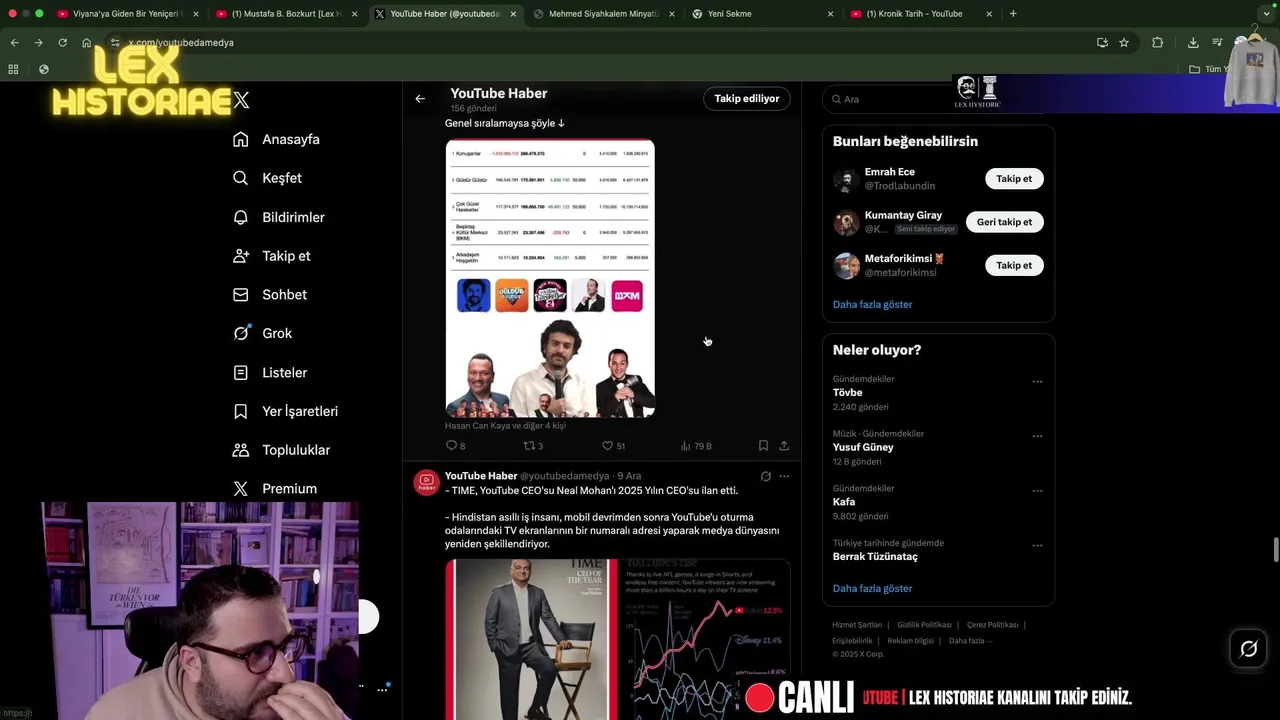
Task: Bookmark the ranking table post
Action: pos(763,445)
